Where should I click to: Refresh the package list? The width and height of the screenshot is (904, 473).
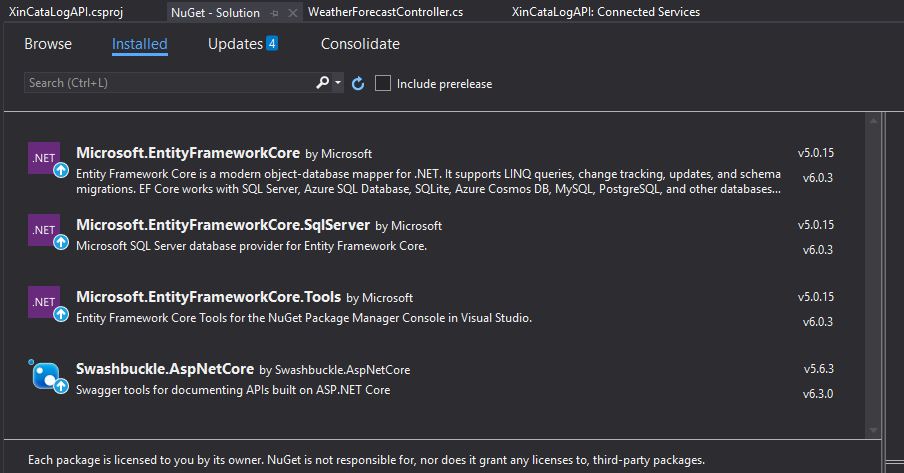(x=358, y=84)
